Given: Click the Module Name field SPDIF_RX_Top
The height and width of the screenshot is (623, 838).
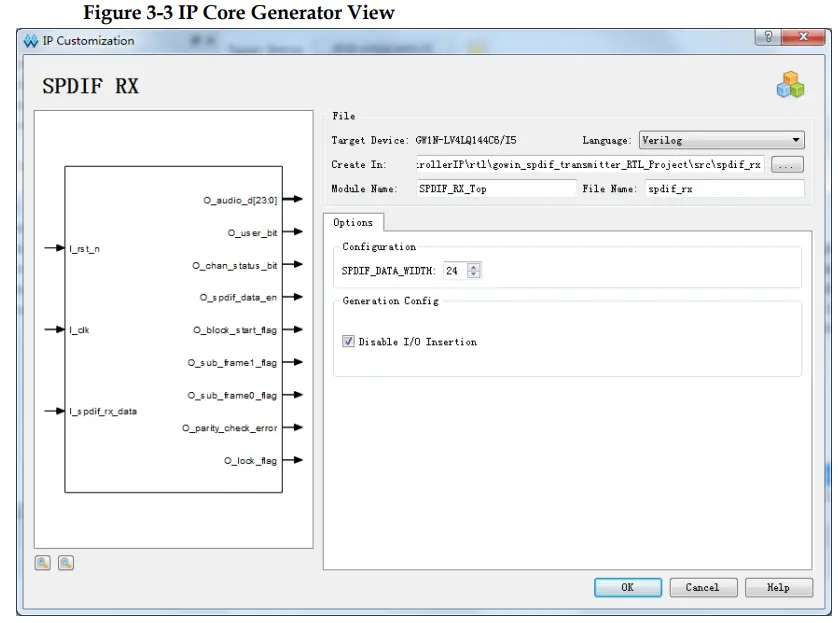Looking at the screenshot, I should [x=496, y=189].
